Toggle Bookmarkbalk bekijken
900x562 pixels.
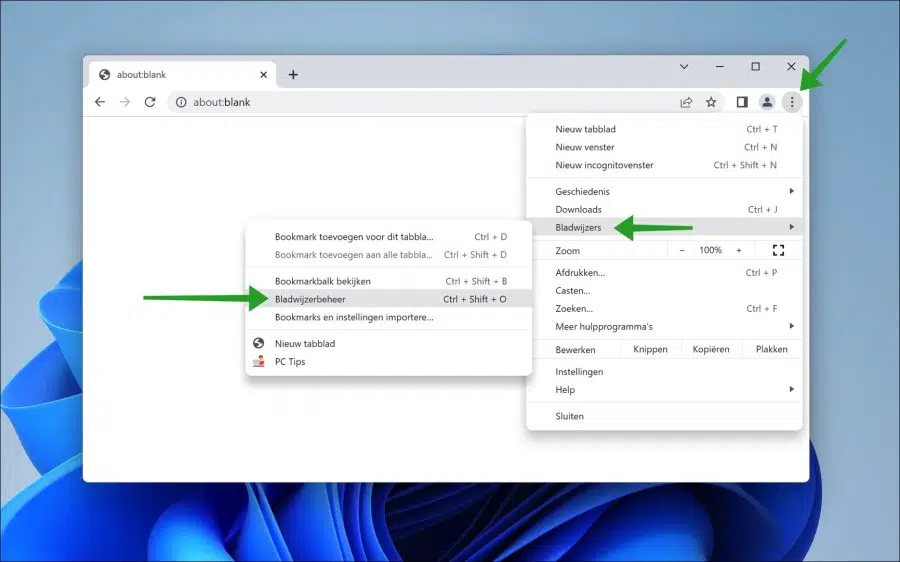pyautogui.click(x=388, y=281)
